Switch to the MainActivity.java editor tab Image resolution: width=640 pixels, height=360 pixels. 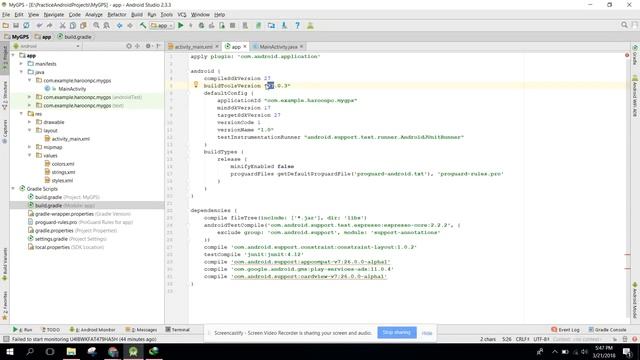278,47
